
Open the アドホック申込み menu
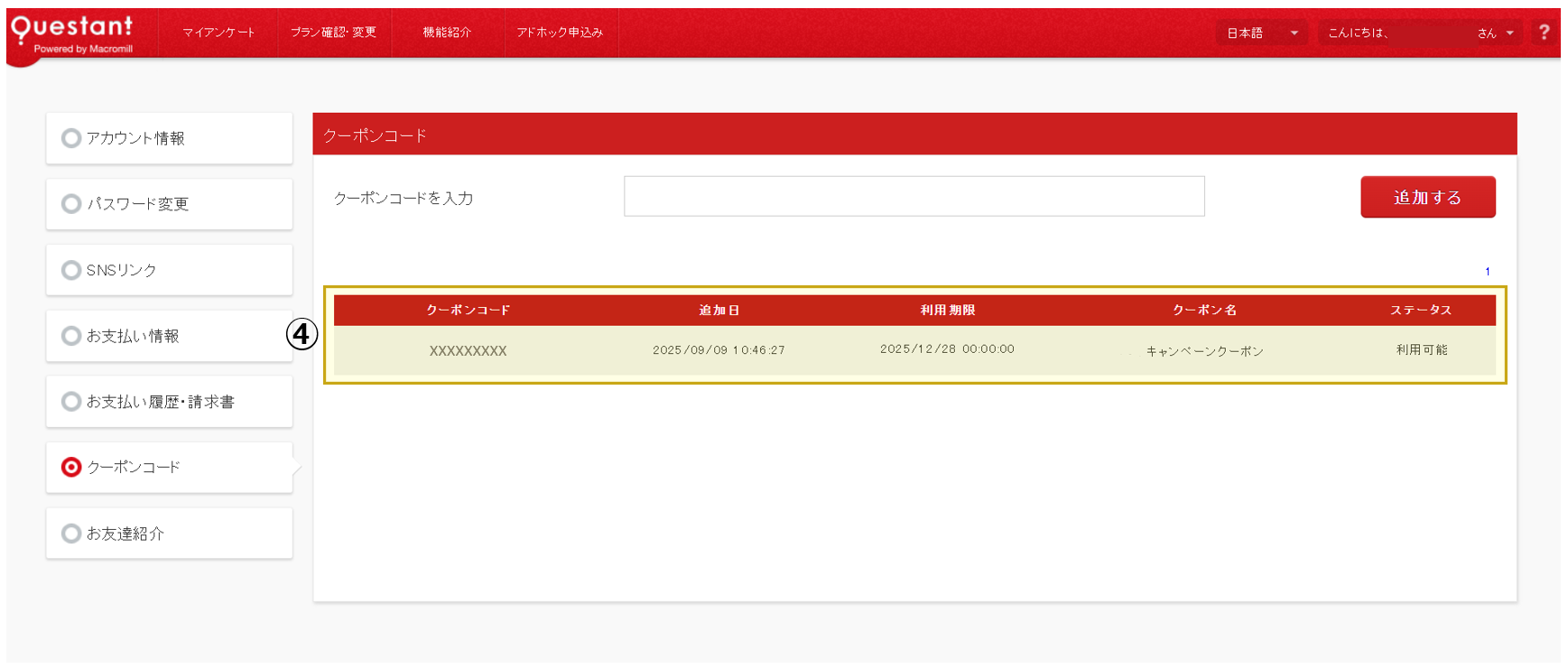tap(560, 33)
